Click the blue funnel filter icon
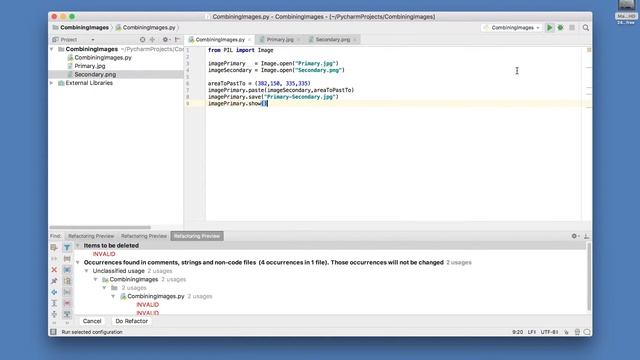Screen dimensions: 640x360 click(67, 247)
